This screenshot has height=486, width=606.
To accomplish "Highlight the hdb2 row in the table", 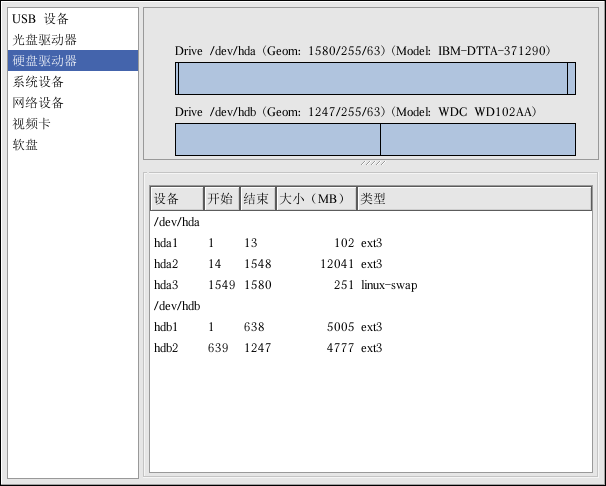I will (x=165, y=348).
